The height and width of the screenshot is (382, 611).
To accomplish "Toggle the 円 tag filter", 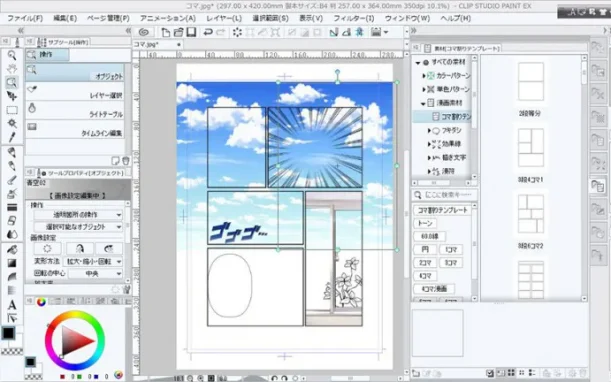I will pyautogui.click(x=425, y=249).
